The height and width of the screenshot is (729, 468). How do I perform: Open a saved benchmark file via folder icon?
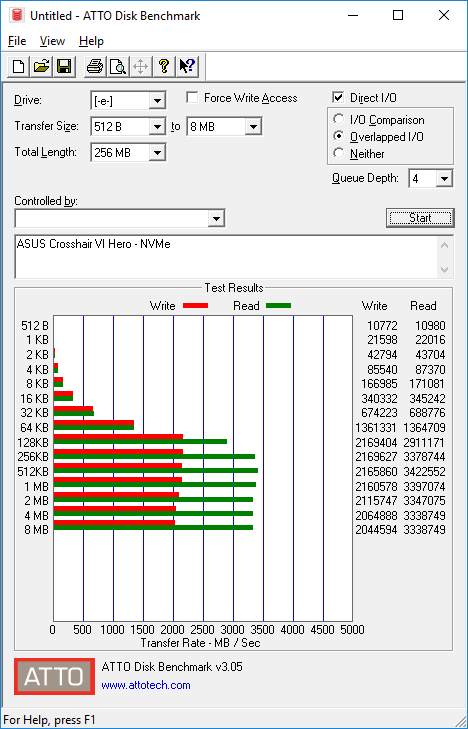point(41,66)
